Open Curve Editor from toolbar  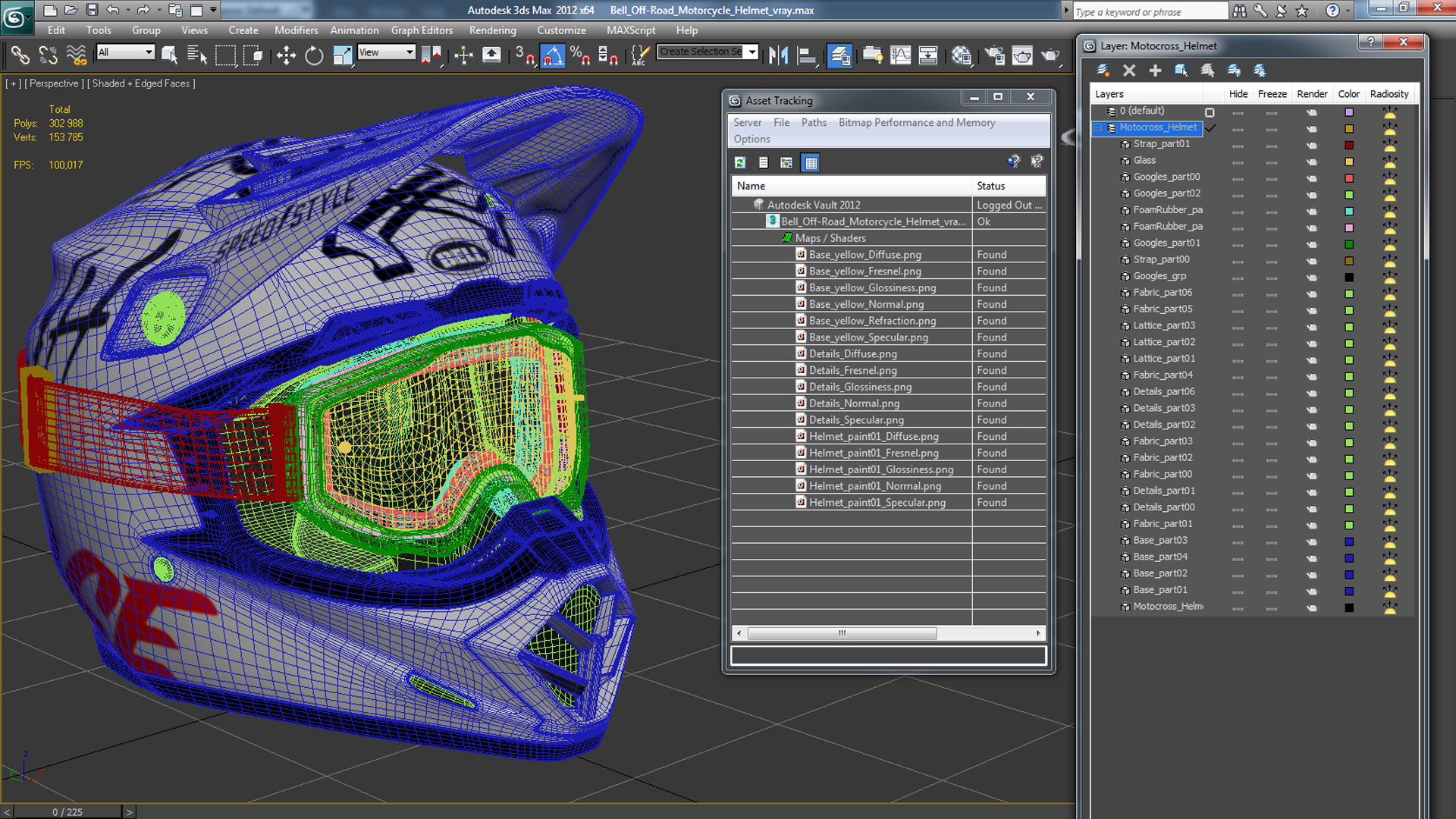click(x=901, y=55)
